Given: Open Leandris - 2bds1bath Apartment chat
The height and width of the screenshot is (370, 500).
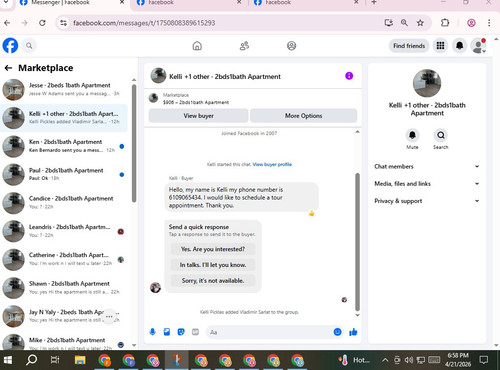Looking at the screenshot, I should coord(64,231).
